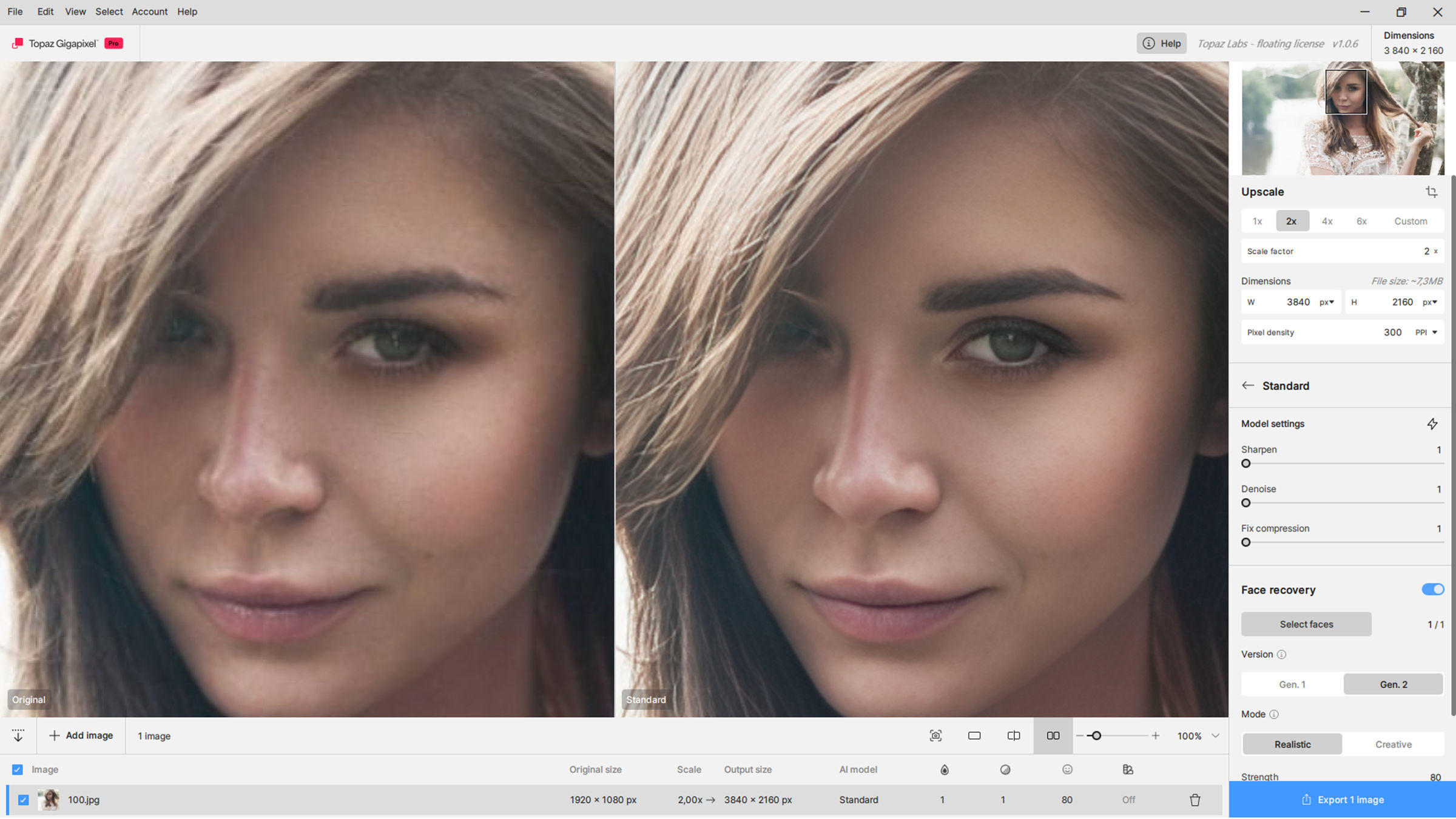Toggle the select-all Image header checkbox
This screenshot has width=1456, height=819.
click(x=18, y=769)
